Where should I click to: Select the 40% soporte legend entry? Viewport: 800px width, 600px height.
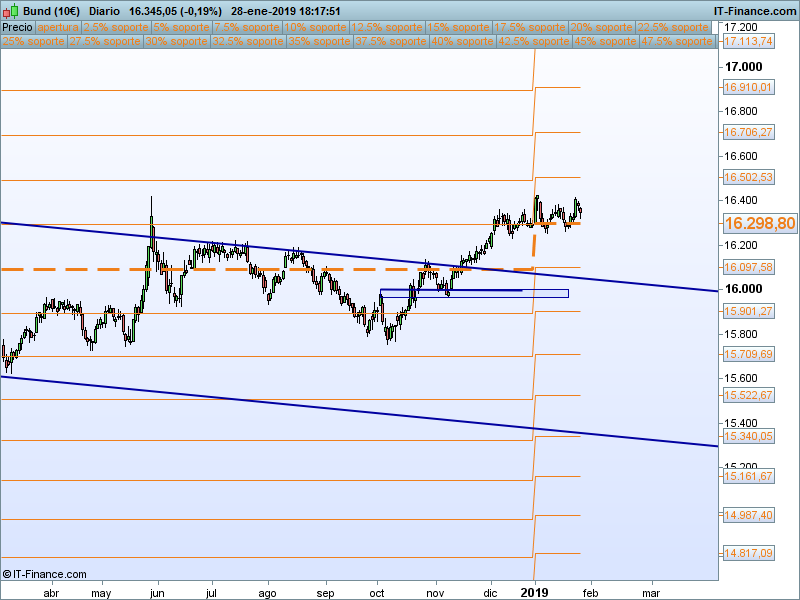[x=461, y=42]
